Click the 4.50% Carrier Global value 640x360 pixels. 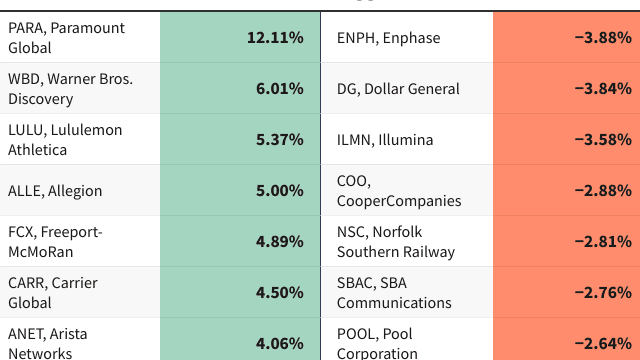[280, 293]
